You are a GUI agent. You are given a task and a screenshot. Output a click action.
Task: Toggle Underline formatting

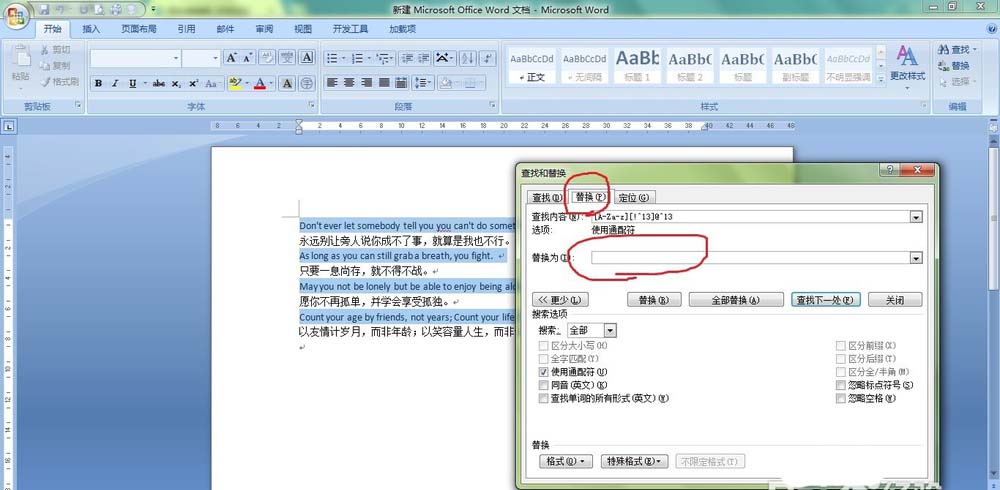point(133,84)
